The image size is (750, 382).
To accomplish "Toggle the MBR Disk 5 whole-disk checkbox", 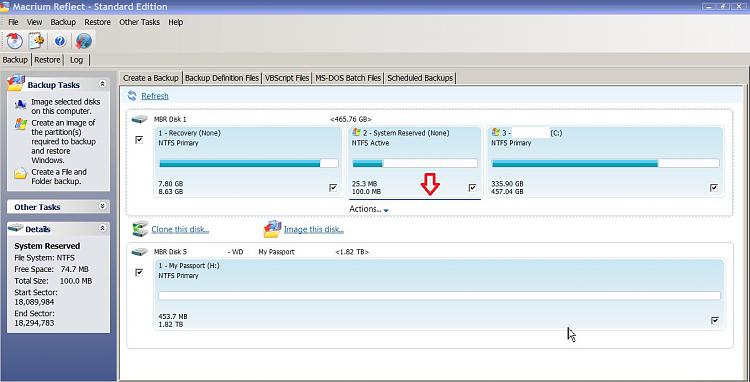I will (139, 273).
